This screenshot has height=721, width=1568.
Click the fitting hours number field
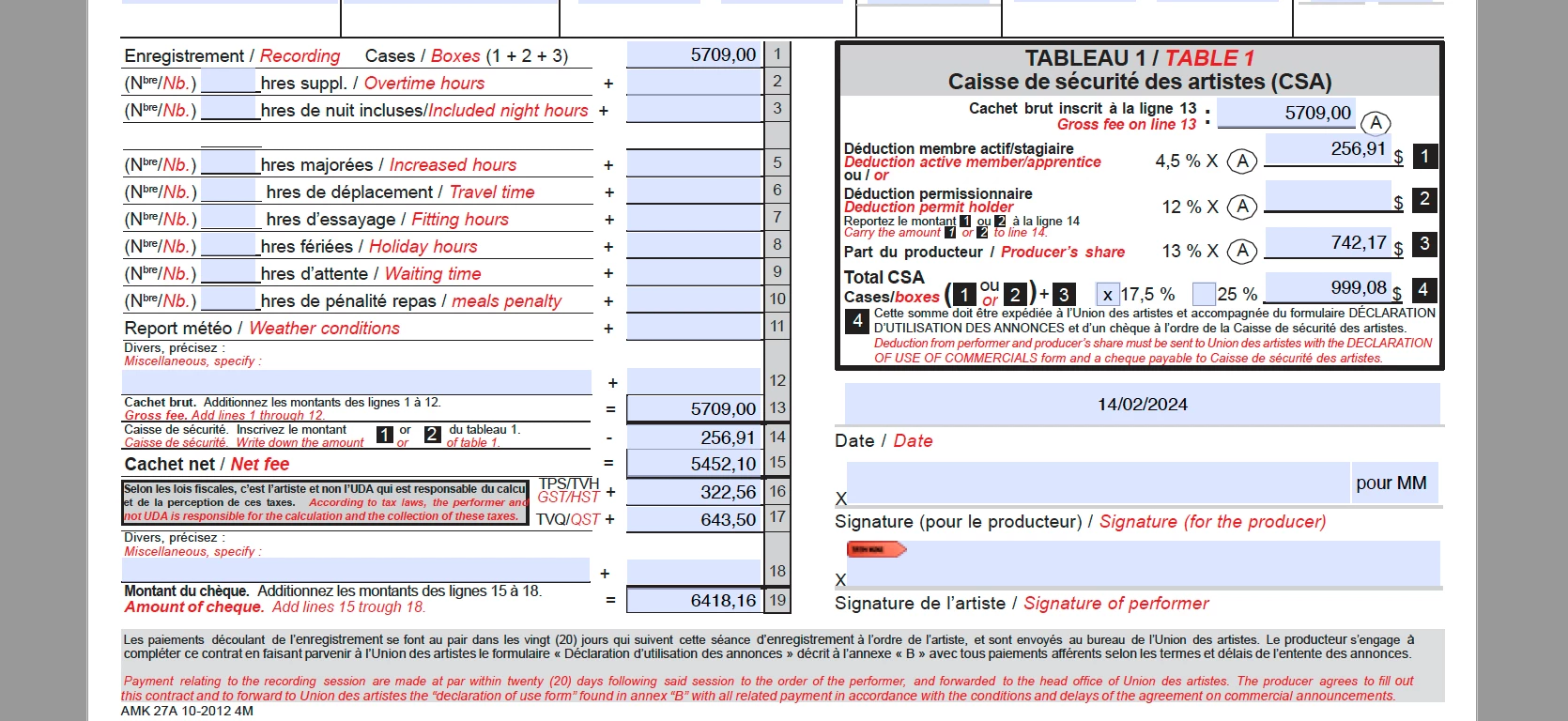coord(228,217)
